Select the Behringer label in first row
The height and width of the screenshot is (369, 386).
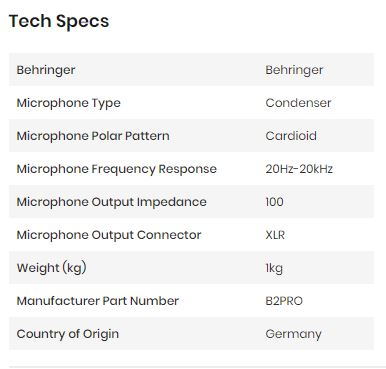46,70
